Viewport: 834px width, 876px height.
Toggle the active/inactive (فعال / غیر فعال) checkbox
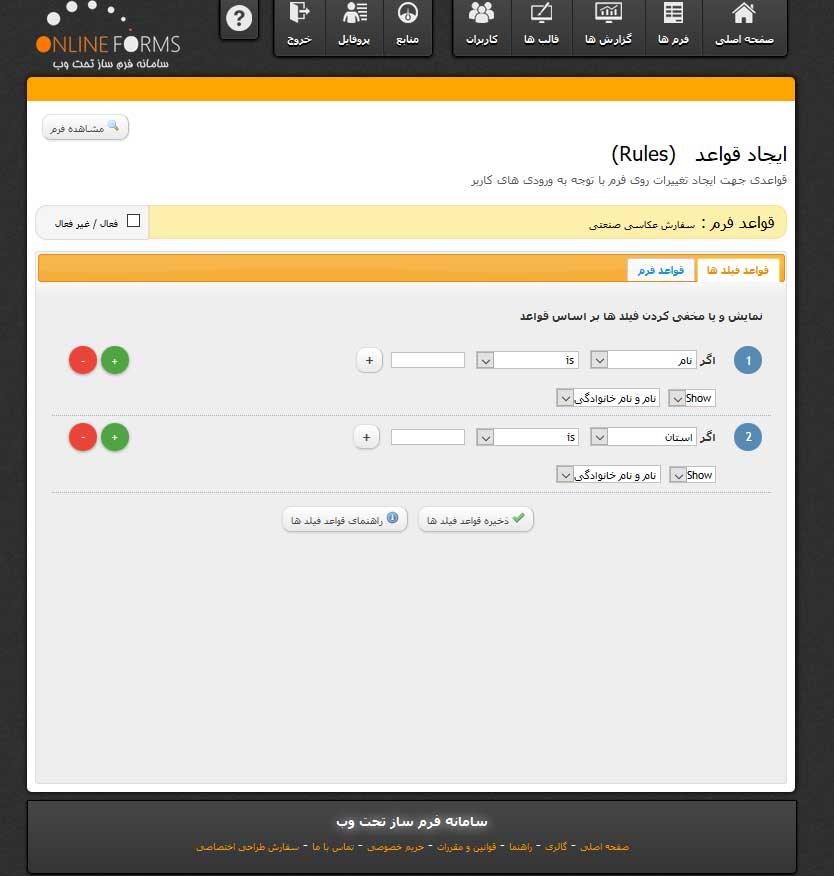click(133, 222)
